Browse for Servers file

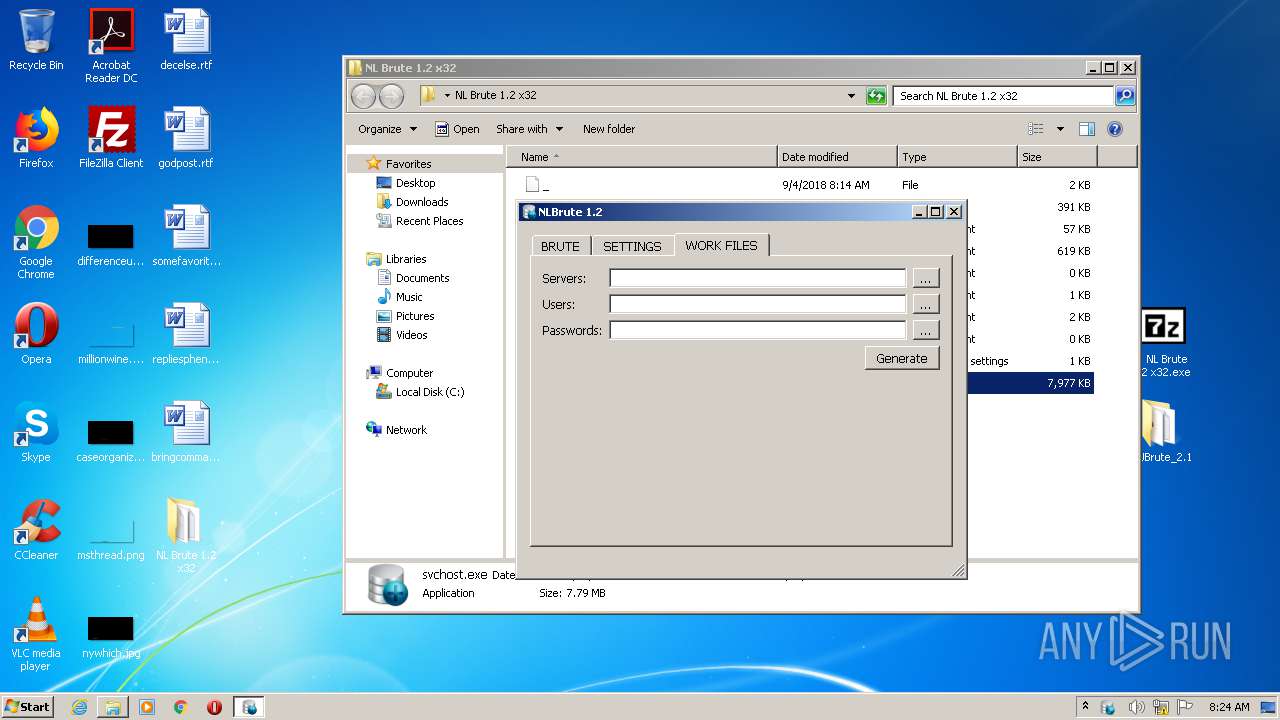pos(926,278)
